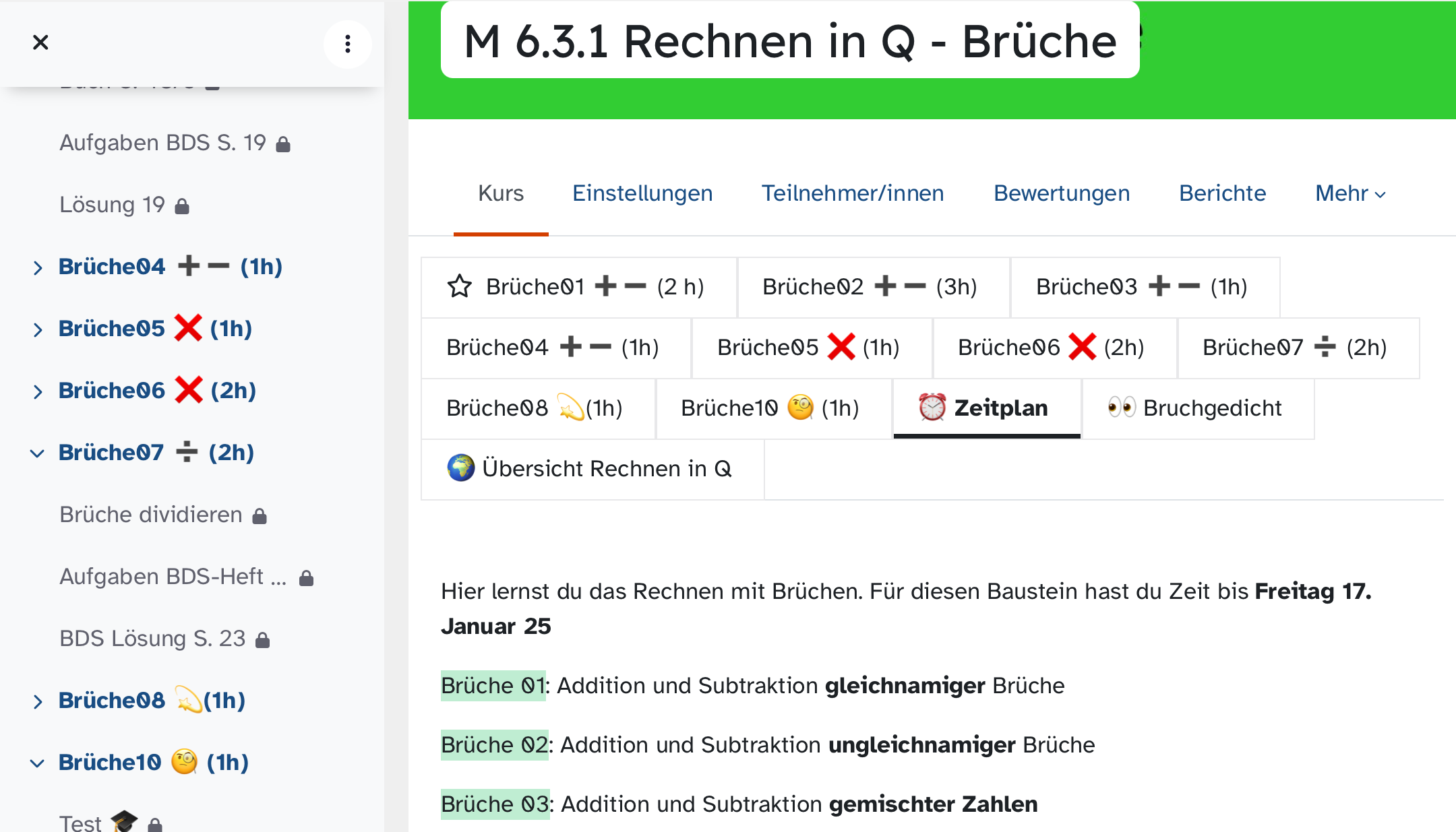Open the course index options menu
This screenshot has width=1456, height=832.
coord(347,44)
